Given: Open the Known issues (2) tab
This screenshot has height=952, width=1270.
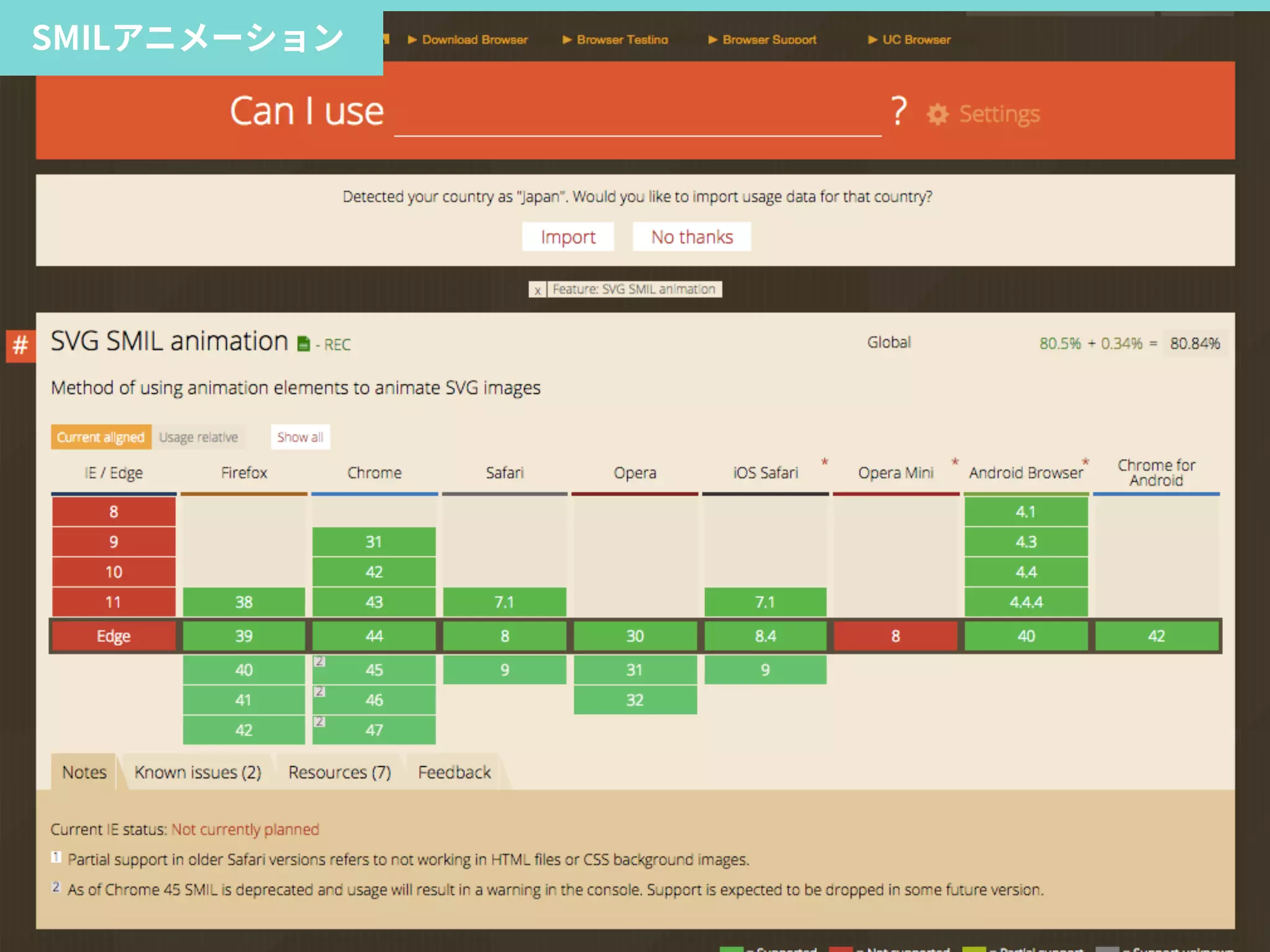Looking at the screenshot, I should (198, 772).
